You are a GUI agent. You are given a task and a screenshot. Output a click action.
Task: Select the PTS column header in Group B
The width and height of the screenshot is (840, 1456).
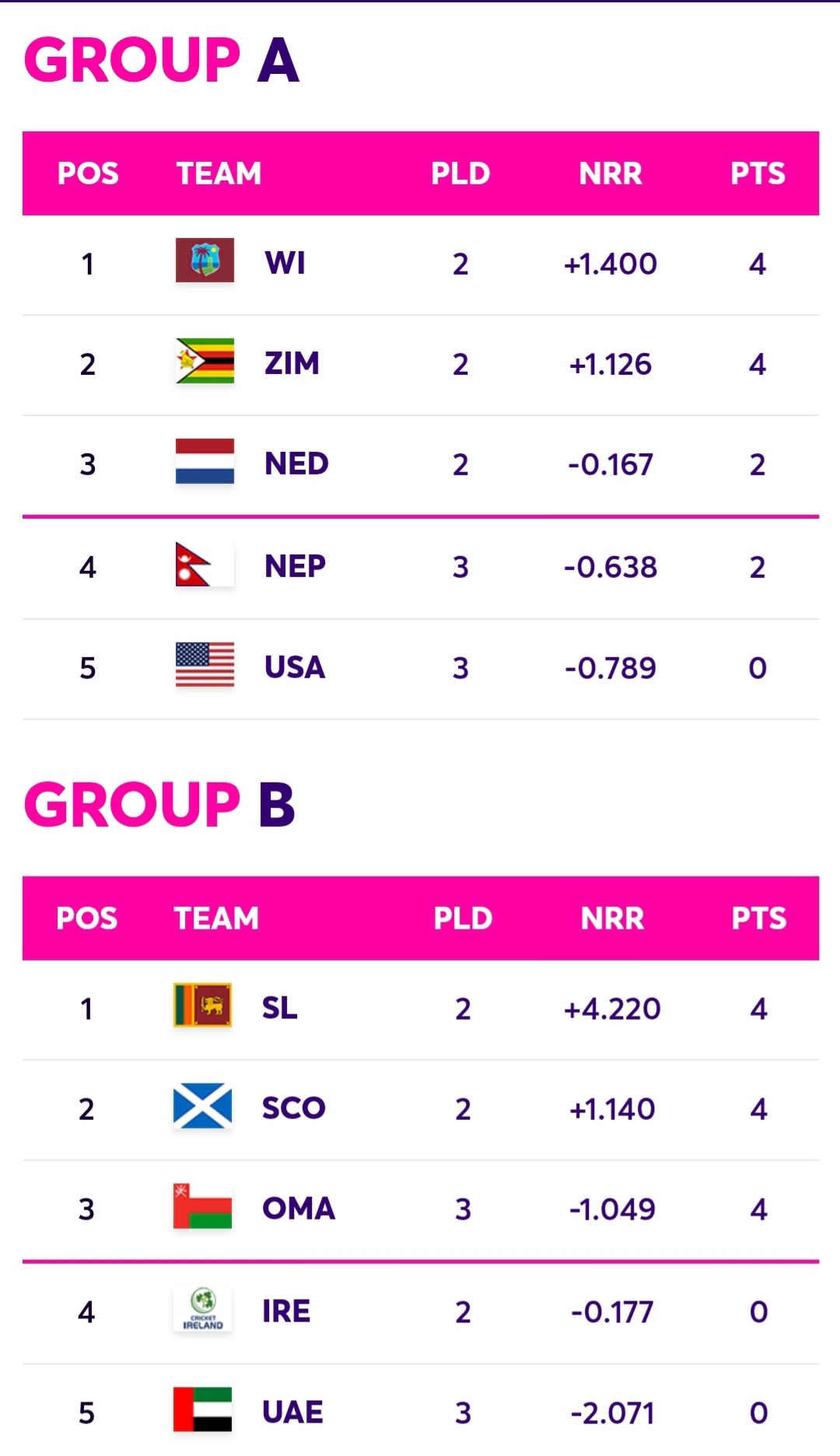click(x=759, y=919)
